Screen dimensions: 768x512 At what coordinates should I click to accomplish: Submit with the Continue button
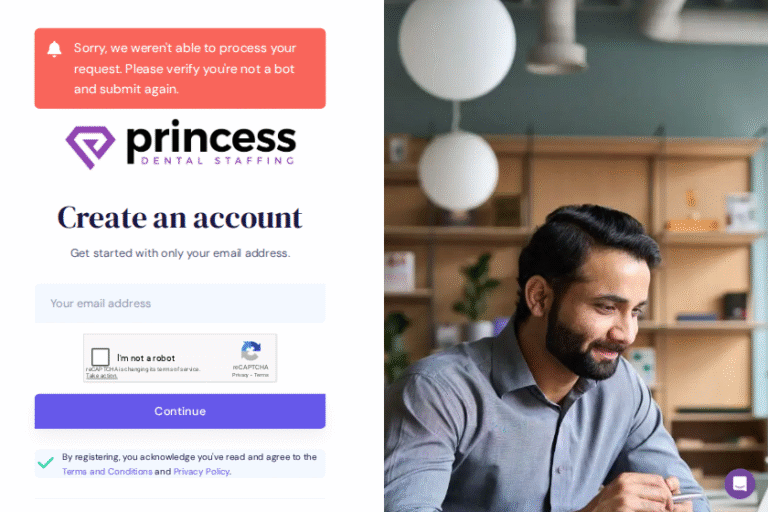180,411
